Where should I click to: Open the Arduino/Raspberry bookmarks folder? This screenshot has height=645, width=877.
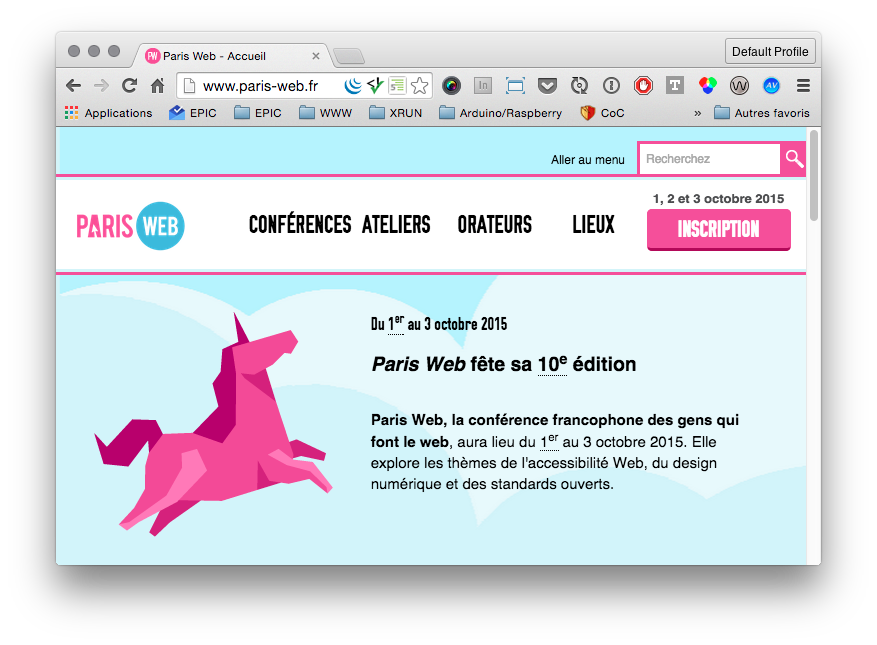point(501,113)
